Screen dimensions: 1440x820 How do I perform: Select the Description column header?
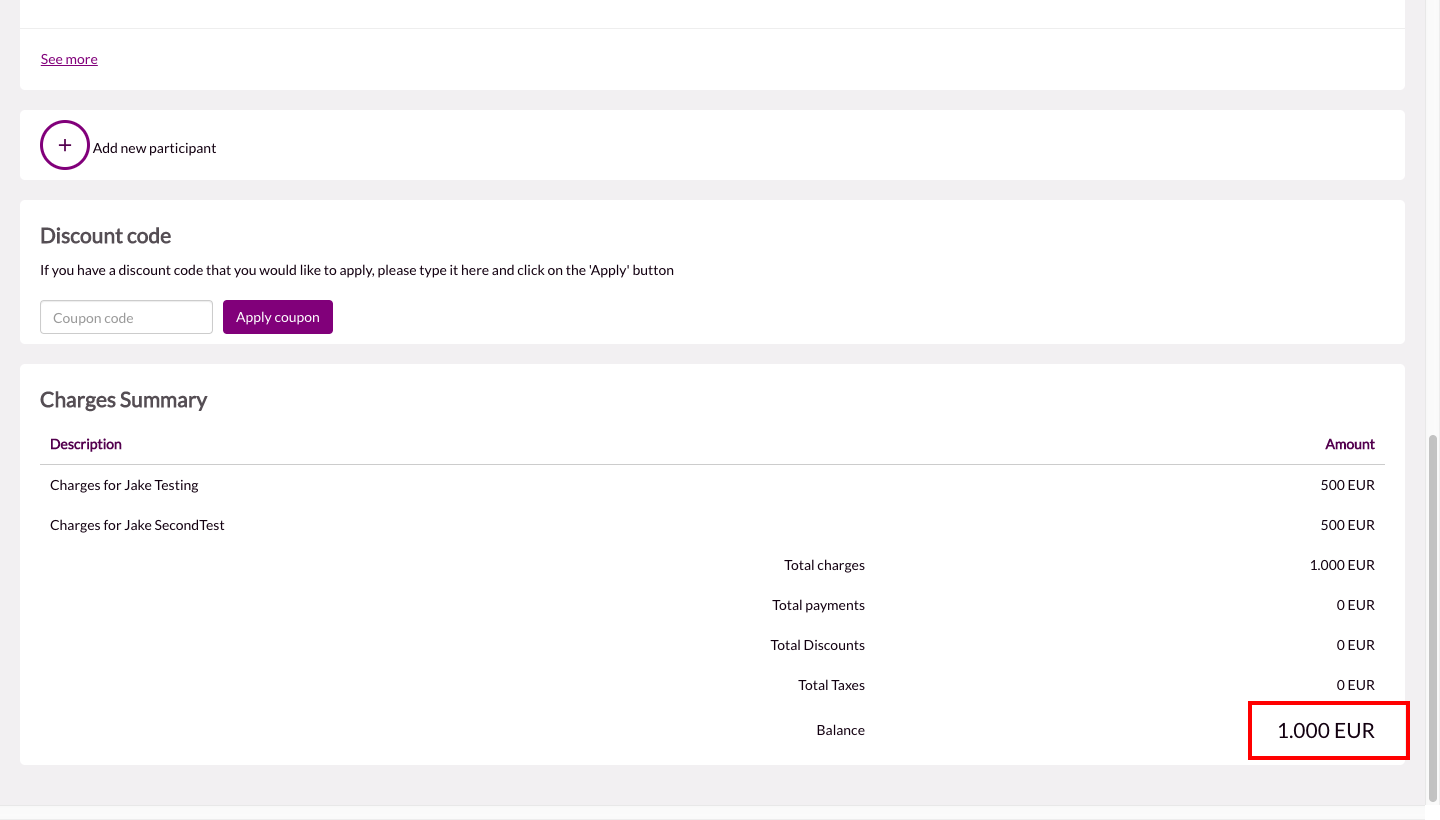click(86, 444)
